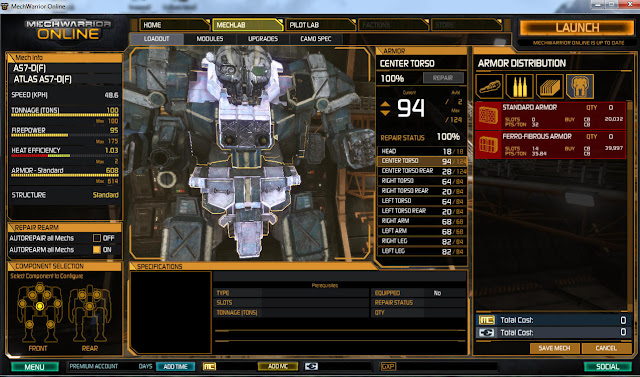This screenshot has width=640, height=377.
Task: Select the armor category mech icon
Action: 580,86
